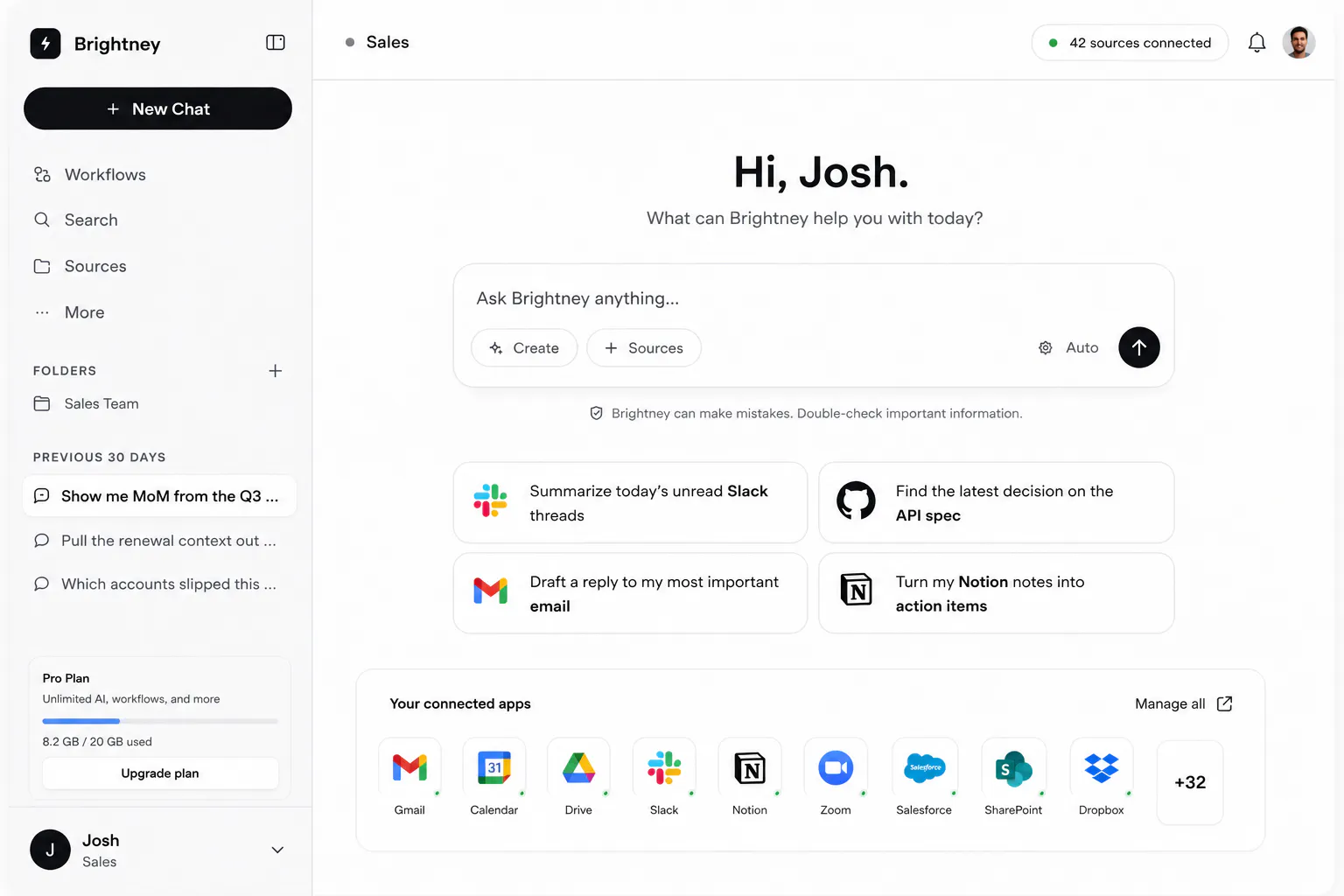1344x896 pixels.
Task: Open the Drive connected app icon
Action: pos(578,768)
